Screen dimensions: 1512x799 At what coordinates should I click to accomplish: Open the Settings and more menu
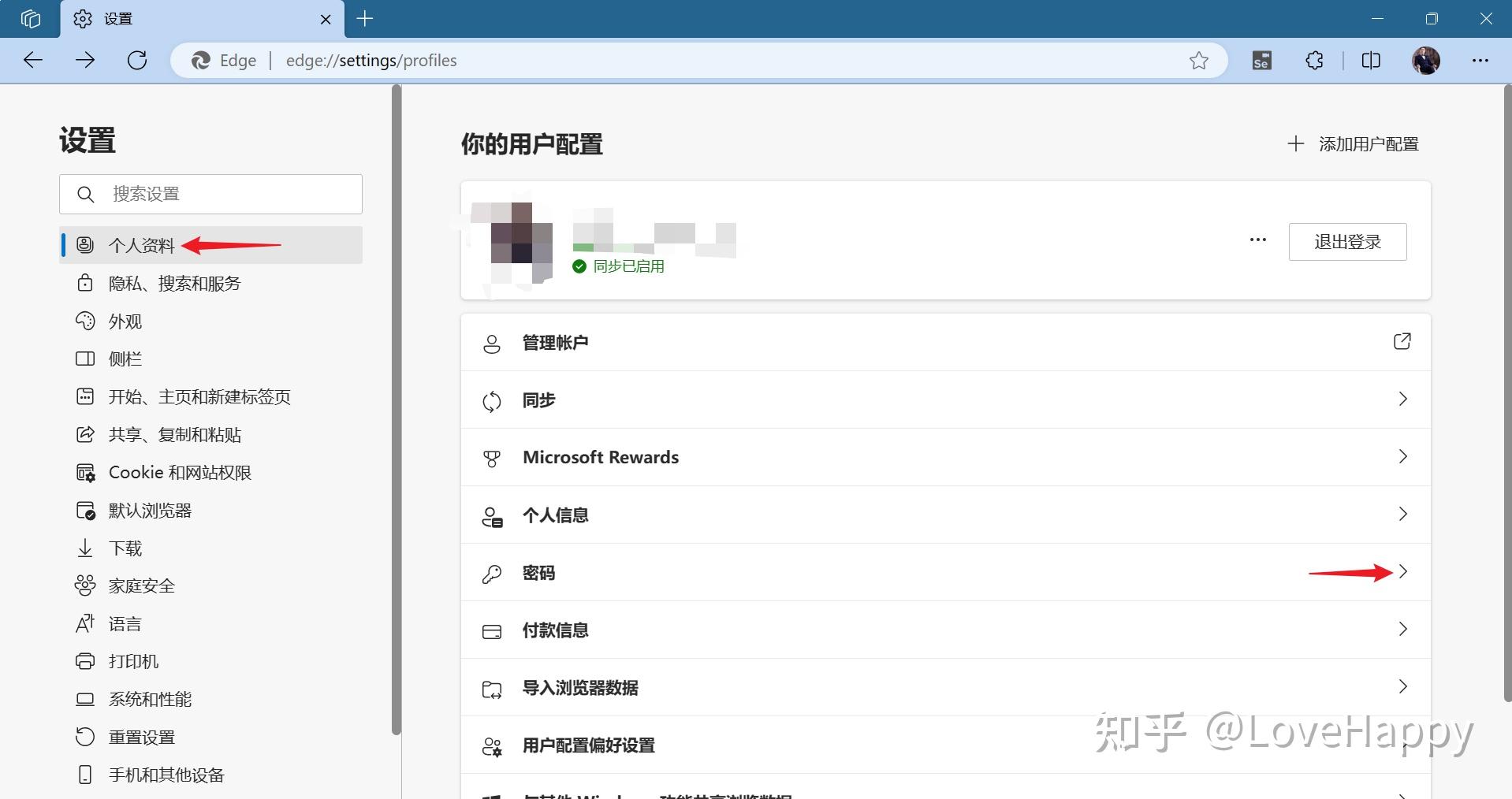[x=1480, y=60]
